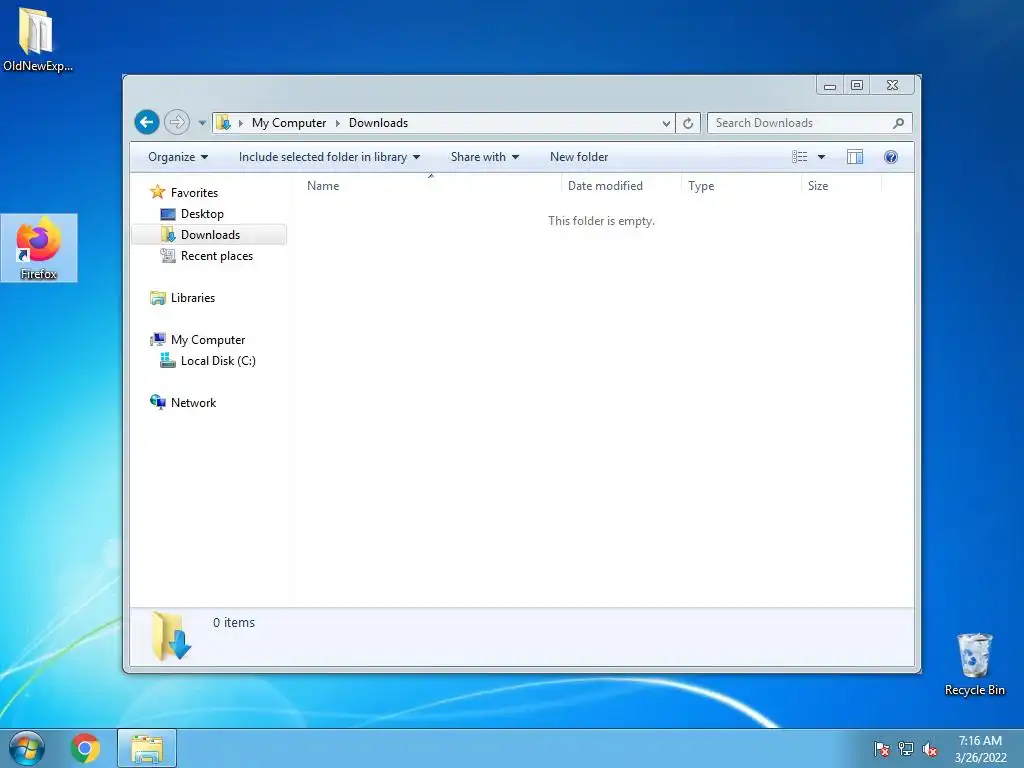Click the magnifier search icon
Viewport: 1024px width, 768px height.
pyautogui.click(x=899, y=123)
